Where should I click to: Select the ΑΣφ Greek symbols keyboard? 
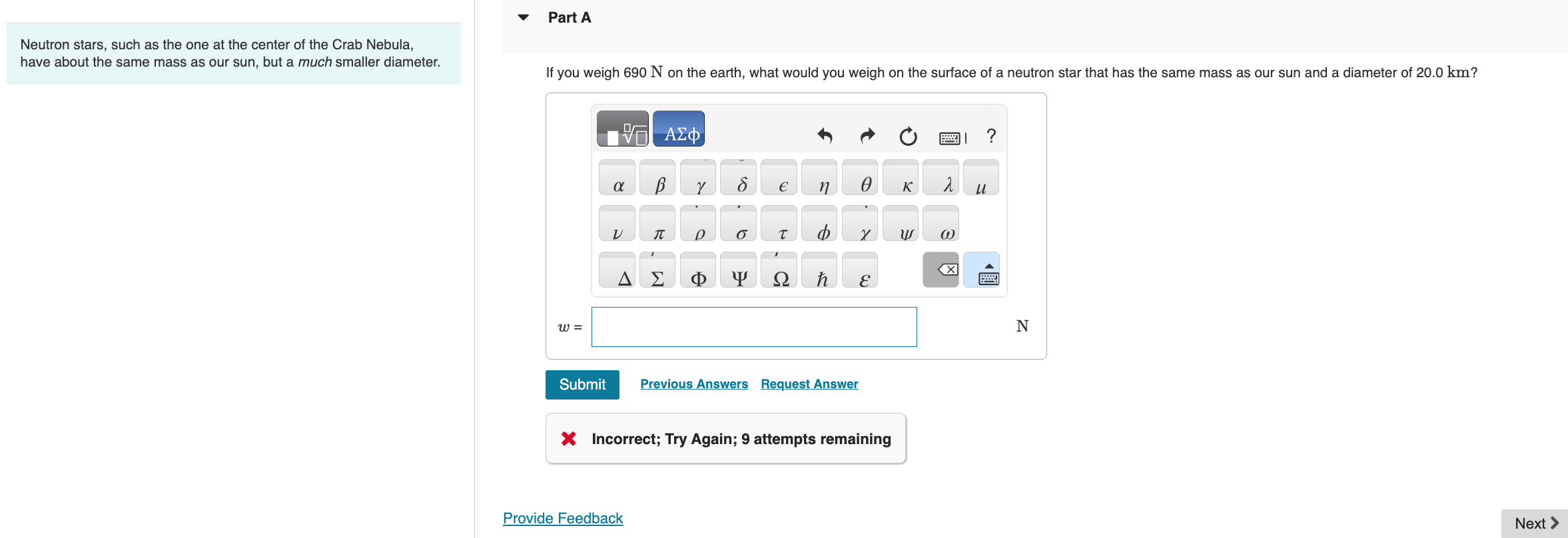[x=678, y=128]
